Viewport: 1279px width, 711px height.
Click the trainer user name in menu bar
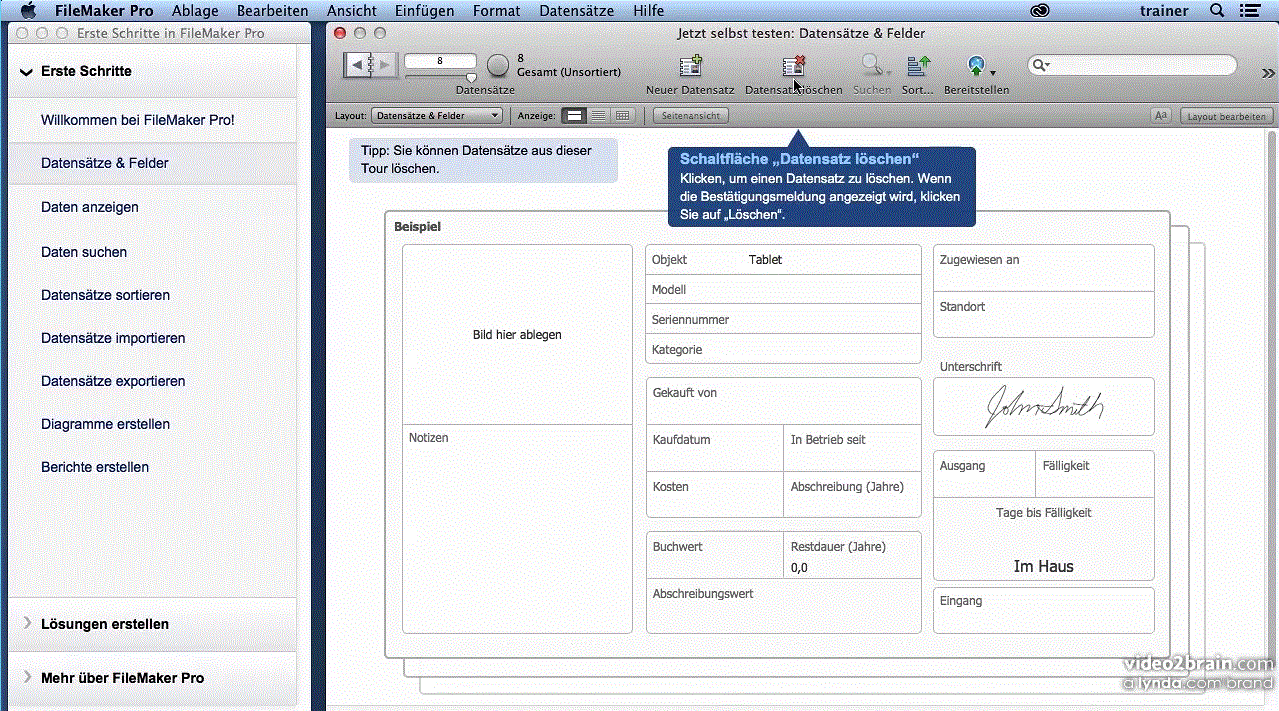point(1164,11)
